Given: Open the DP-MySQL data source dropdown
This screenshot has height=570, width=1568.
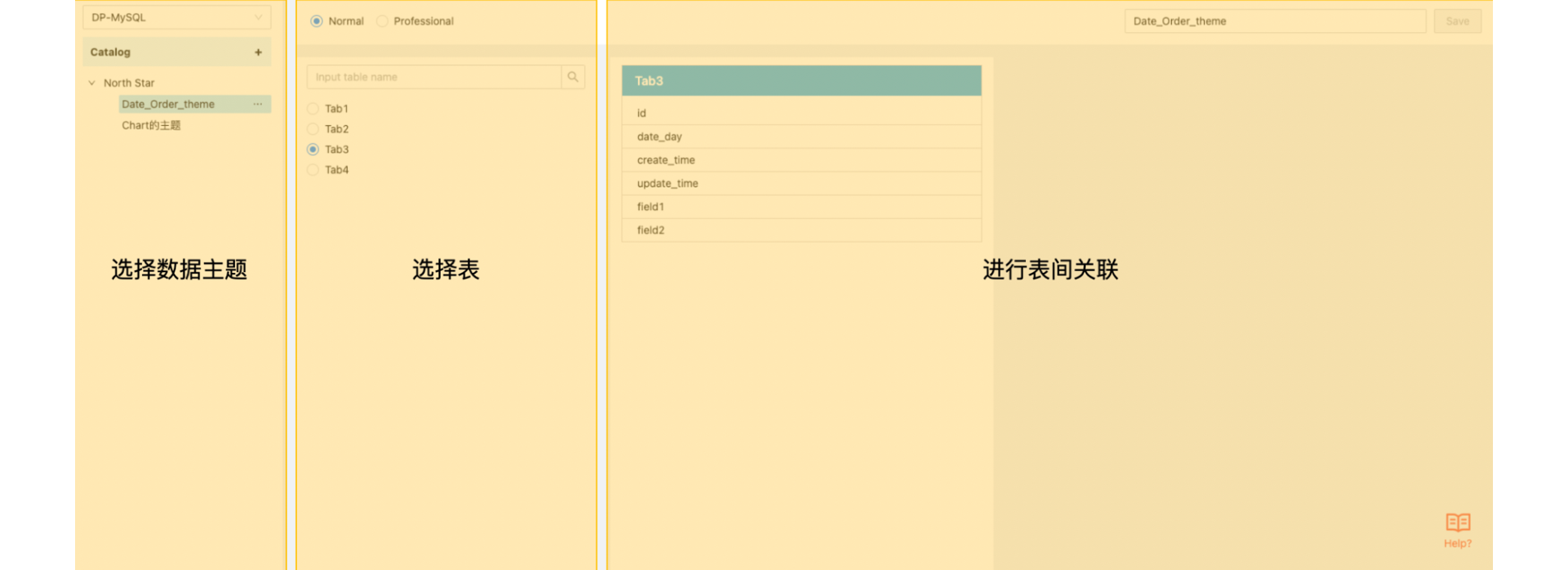Looking at the screenshot, I should (x=177, y=17).
